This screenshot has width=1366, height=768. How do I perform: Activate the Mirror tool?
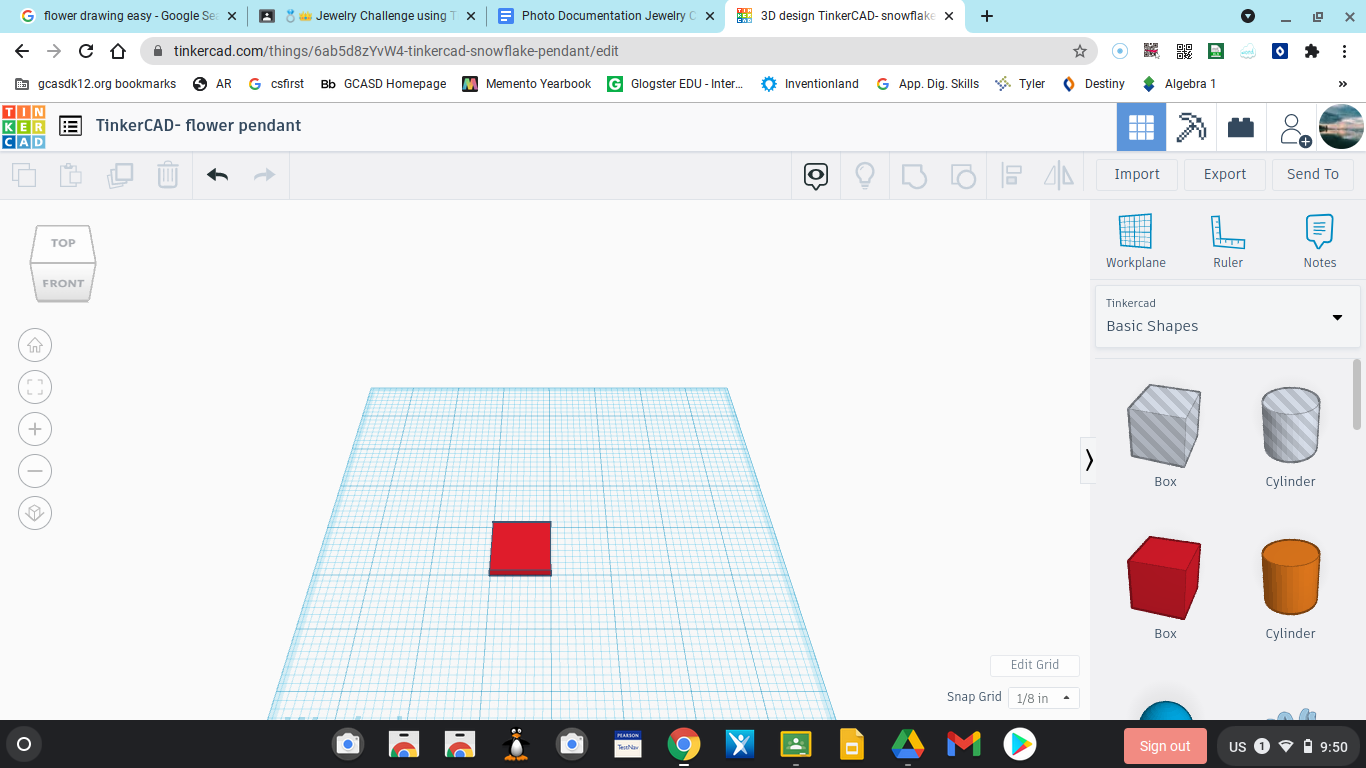click(1058, 174)
